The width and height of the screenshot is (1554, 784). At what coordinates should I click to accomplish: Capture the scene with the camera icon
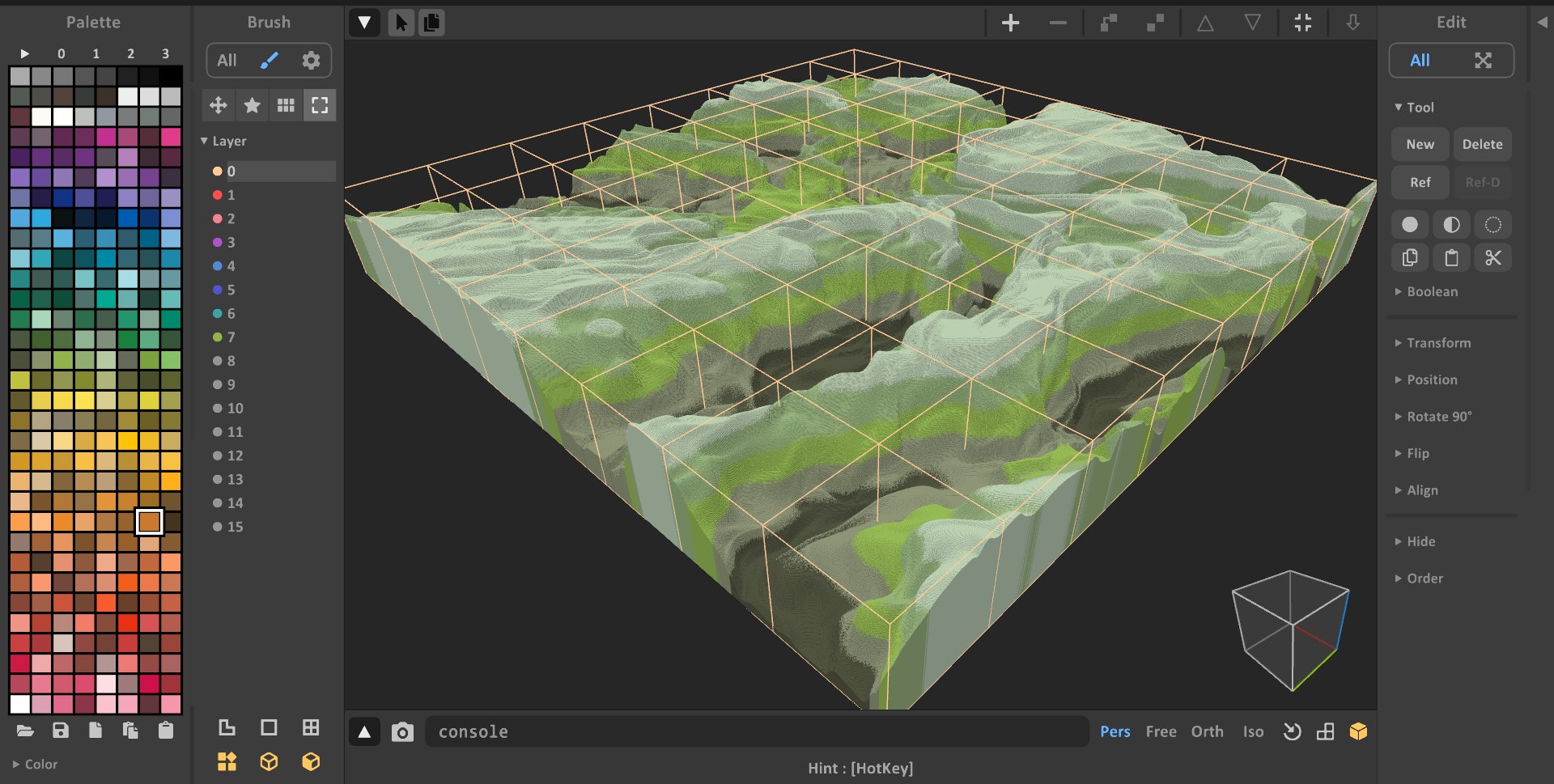click(x=402, y=731)
